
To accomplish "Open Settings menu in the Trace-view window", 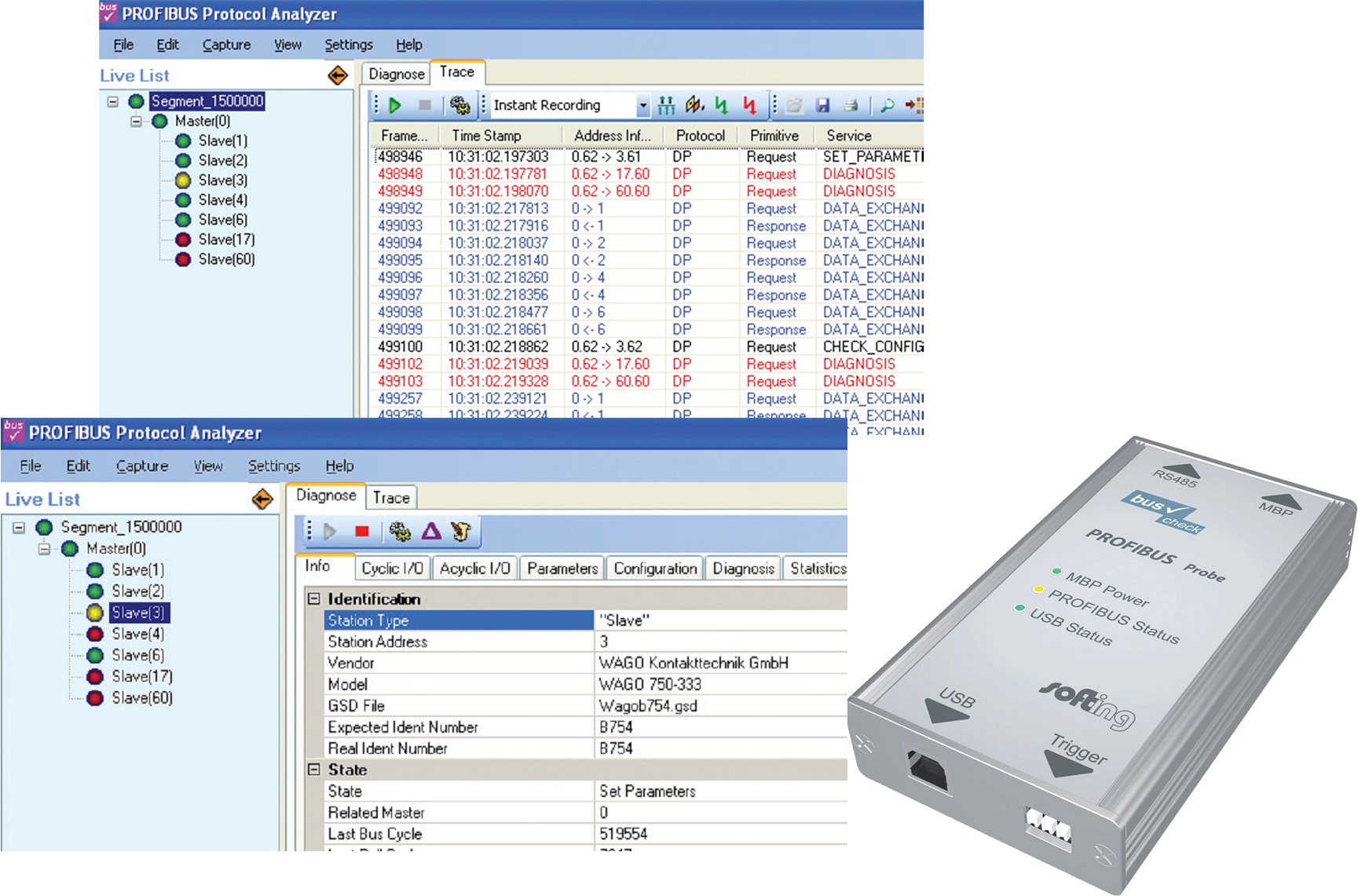I will click(349, 45).
